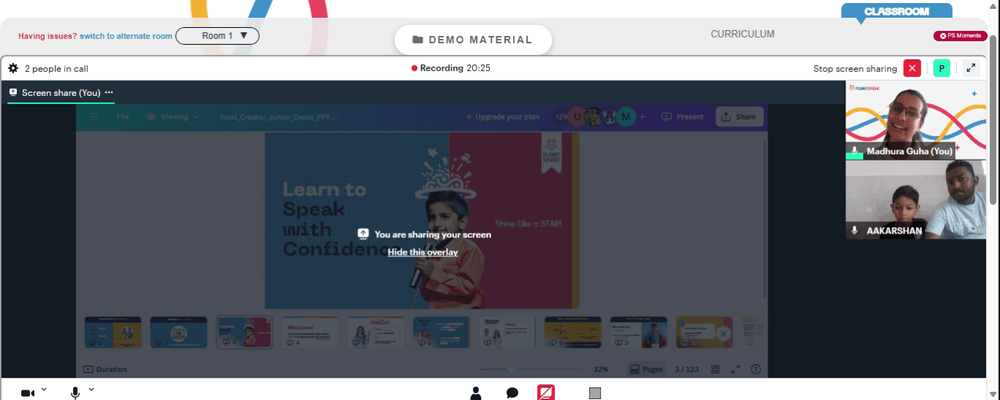Click gray square icon in bottom toolbar

click(x=595, y=393)
